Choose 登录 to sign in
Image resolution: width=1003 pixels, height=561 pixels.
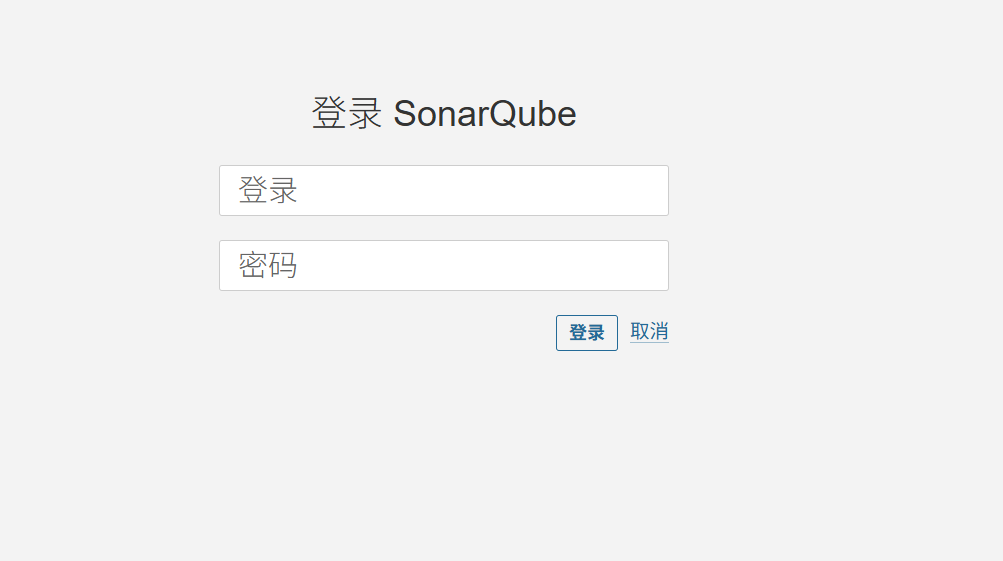coord(586,333)
